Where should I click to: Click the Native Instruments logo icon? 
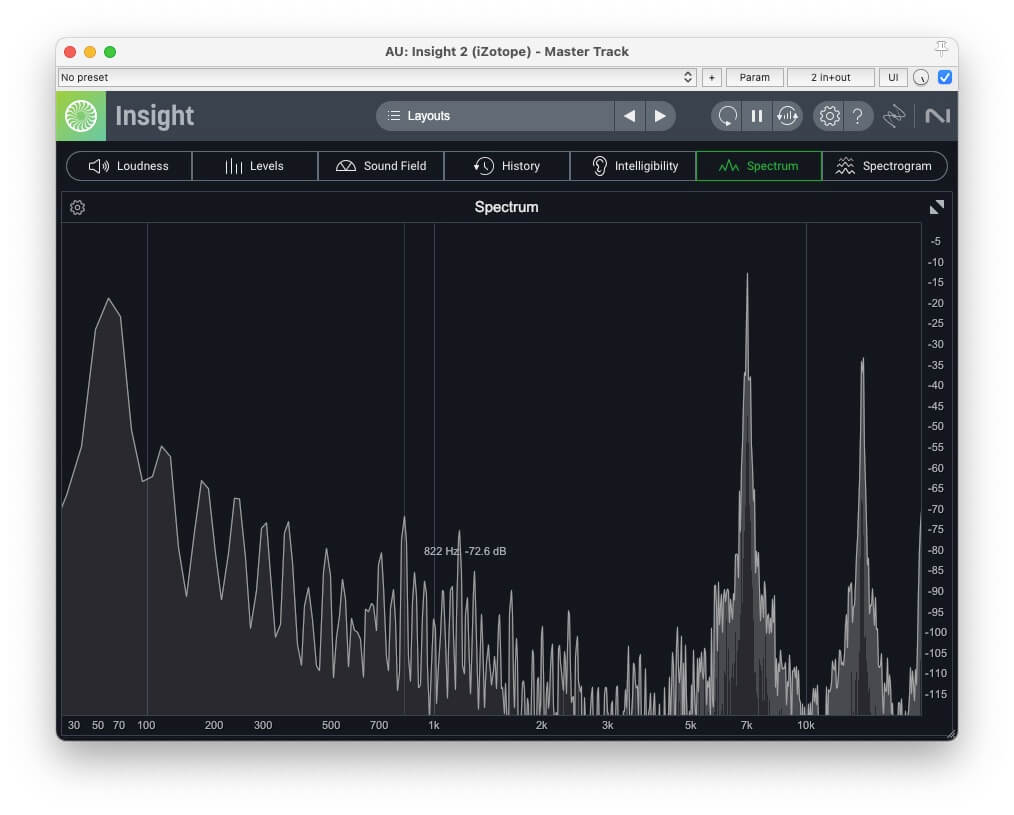(x=937, y=116)
